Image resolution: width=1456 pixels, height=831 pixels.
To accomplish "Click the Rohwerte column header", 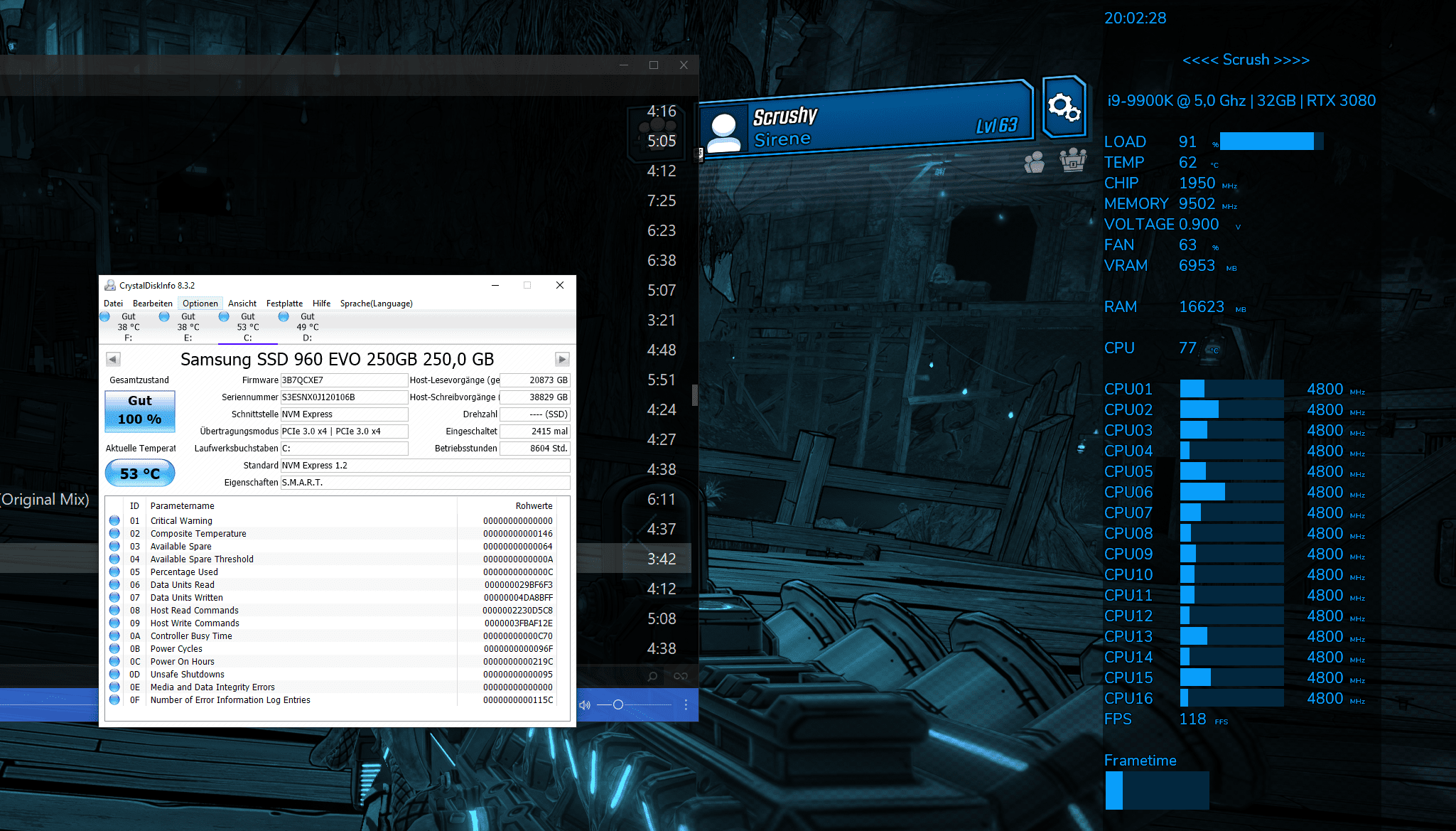I will 507,506.
